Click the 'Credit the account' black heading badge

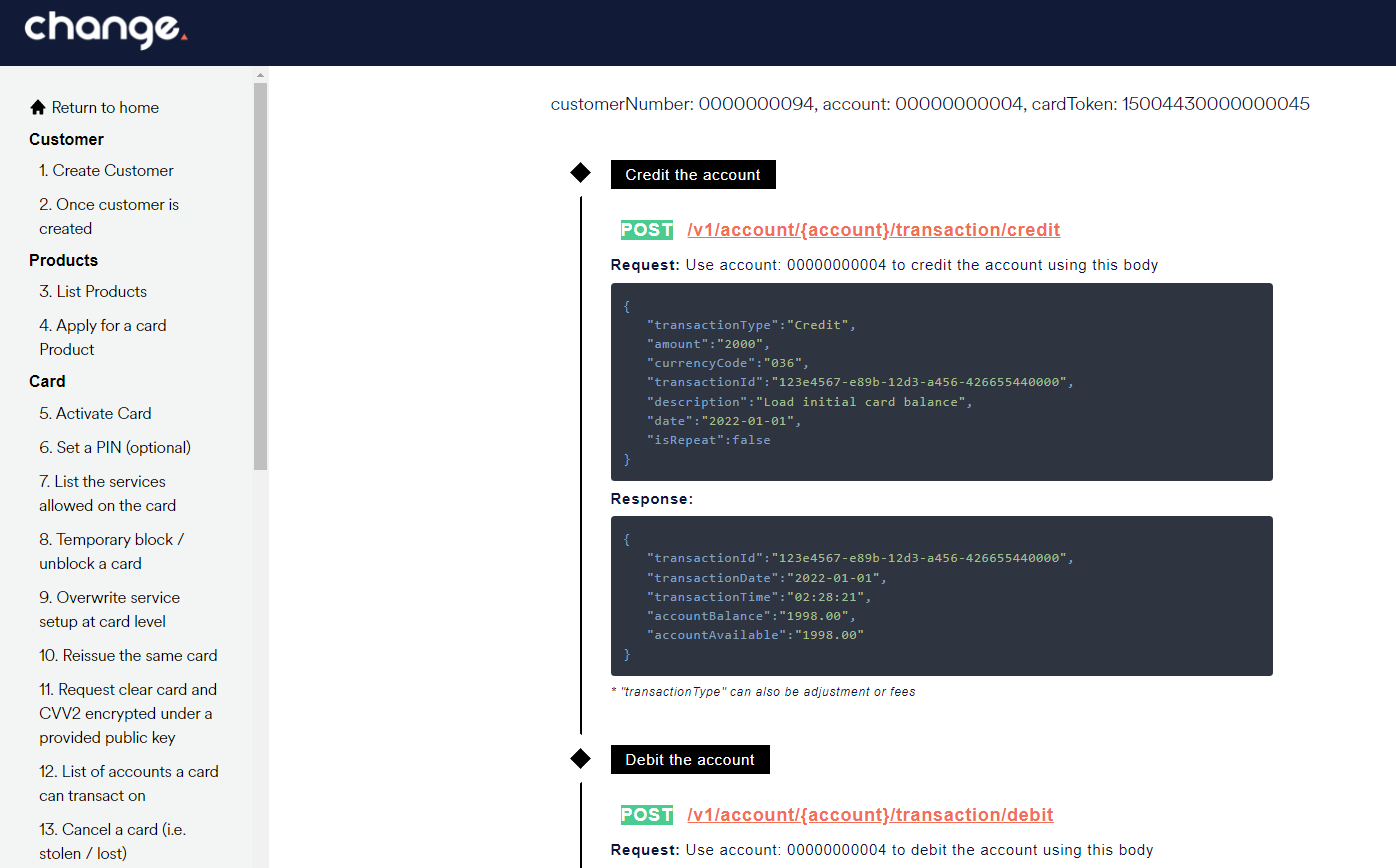coord(692,174)
